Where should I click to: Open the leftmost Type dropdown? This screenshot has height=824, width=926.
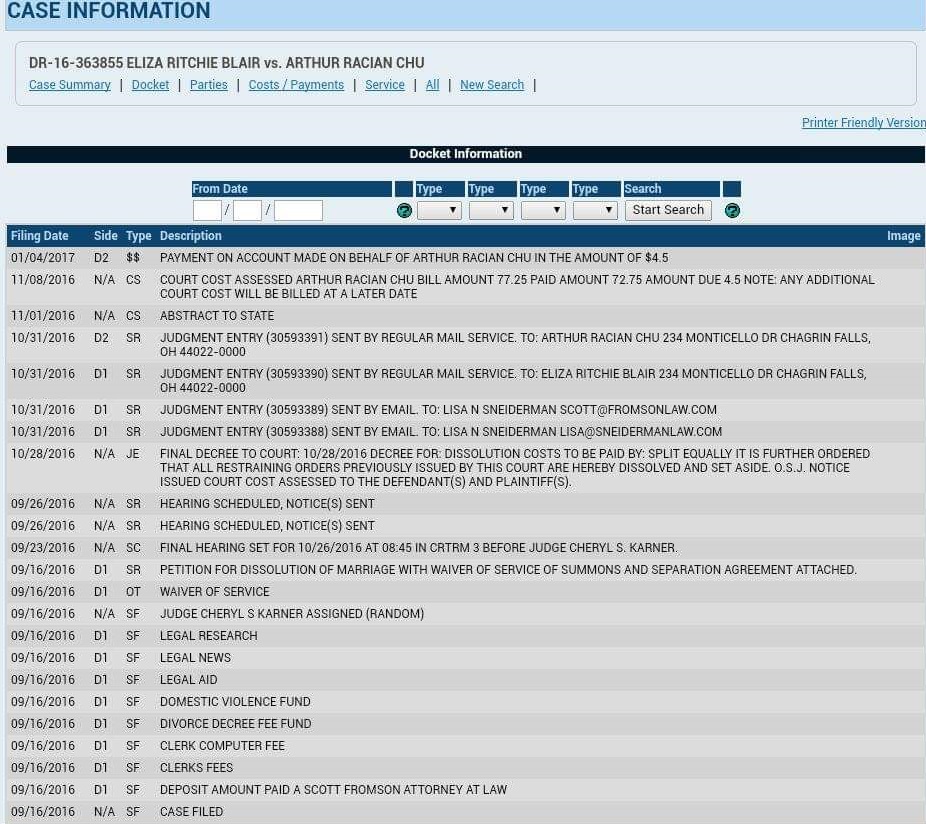coord(439,210)
